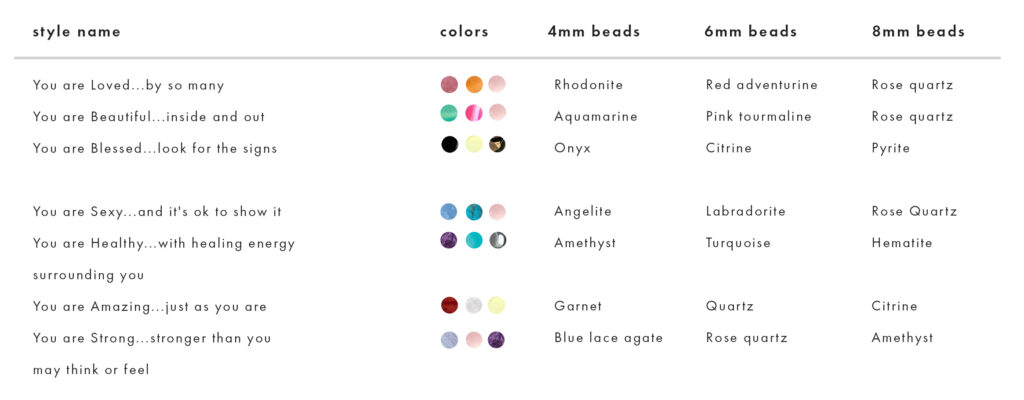Select the "4mm beads" column header
This screenshot has height=400, width=1024.
(x=594, y=31)
